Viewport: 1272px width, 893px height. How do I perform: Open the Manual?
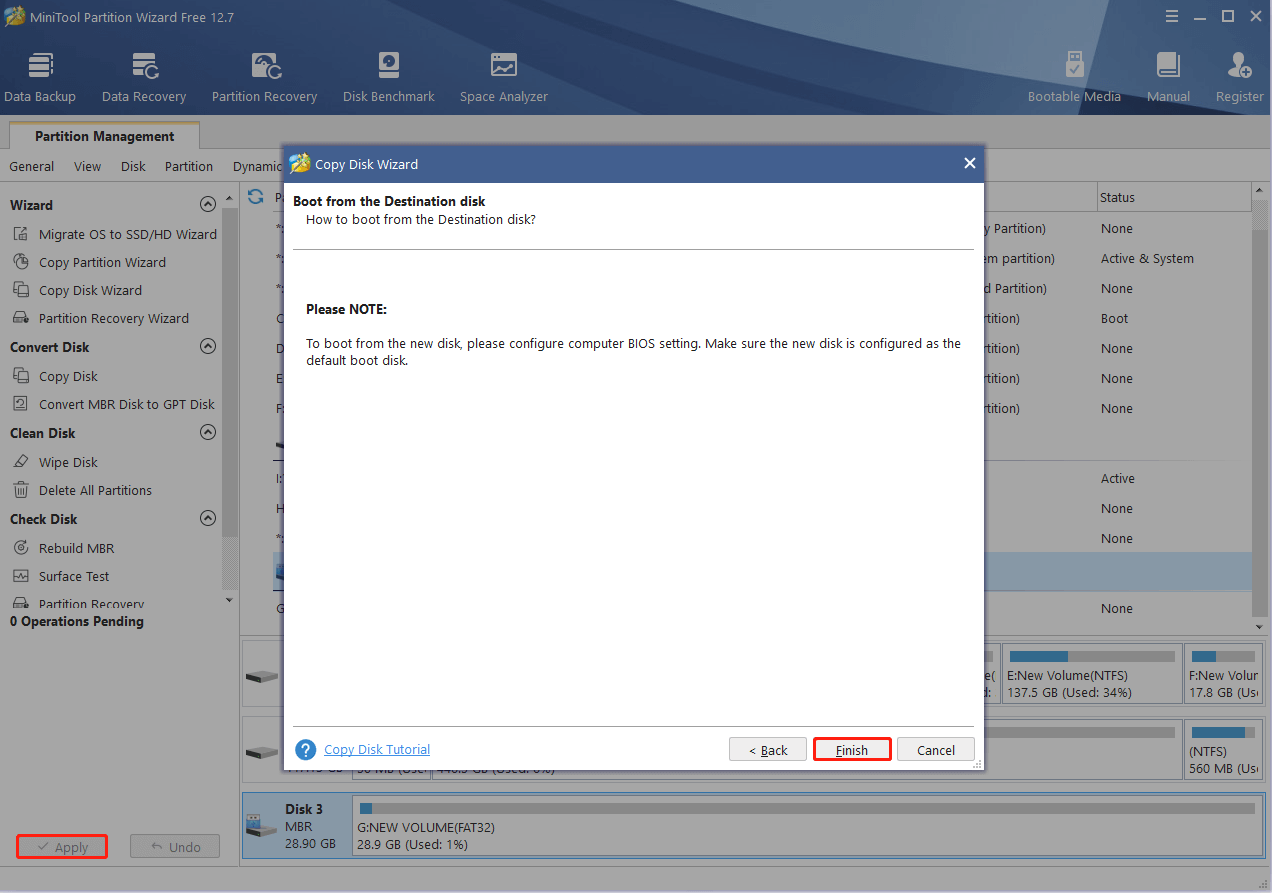click(1168, 77)
